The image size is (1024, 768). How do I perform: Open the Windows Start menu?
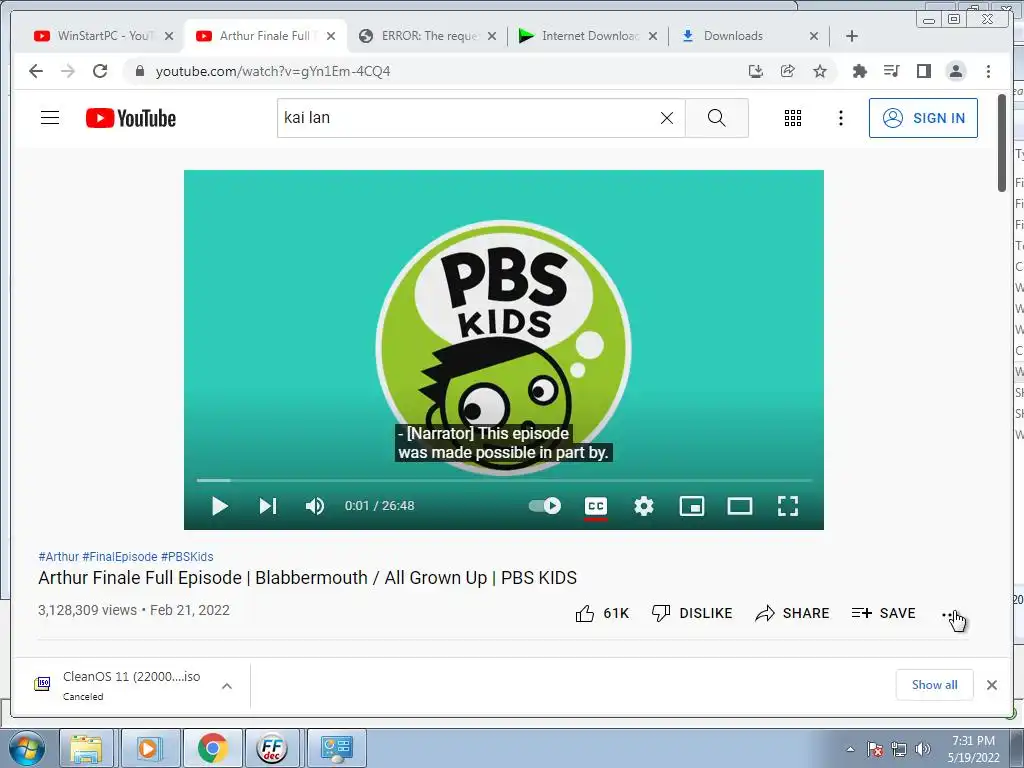tap(27, 748)
